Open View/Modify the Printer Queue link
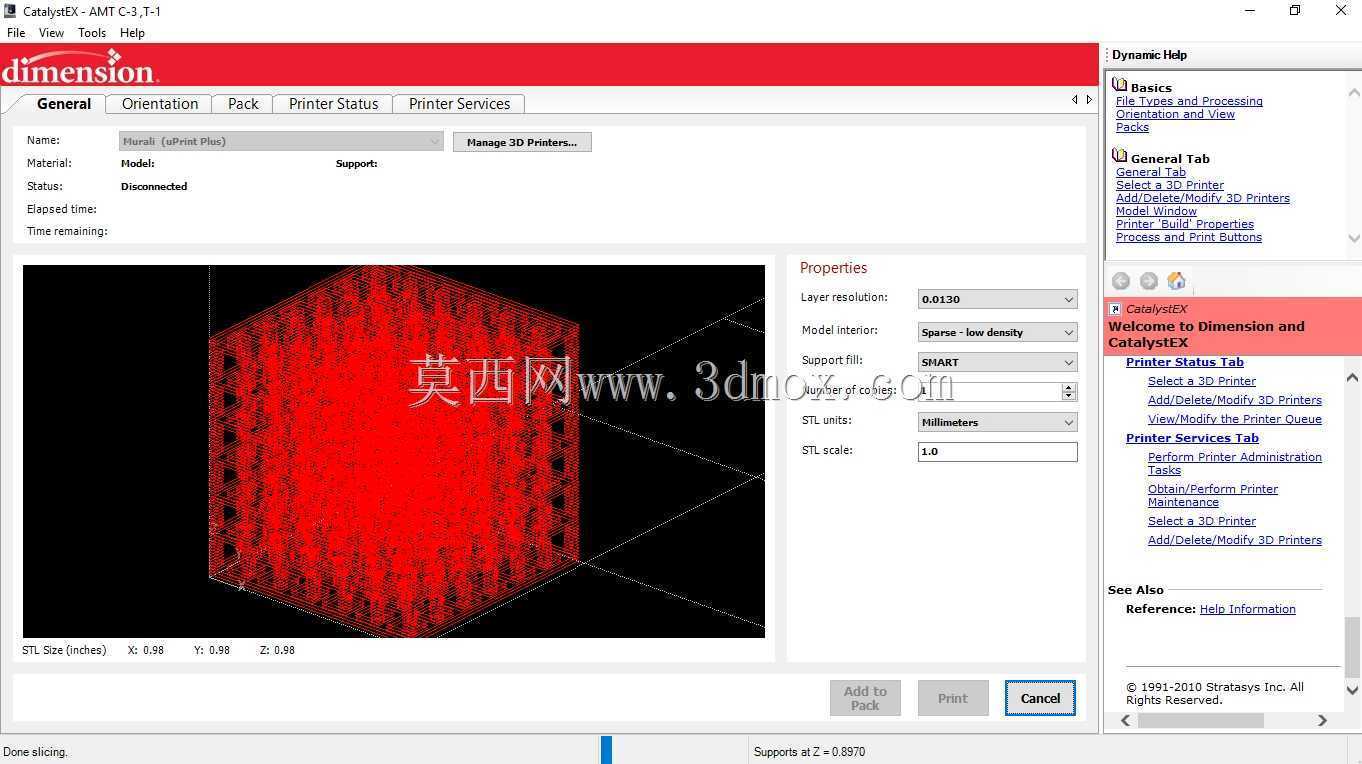Screen dimensions: 1362x764 [x=1235, y=419]
